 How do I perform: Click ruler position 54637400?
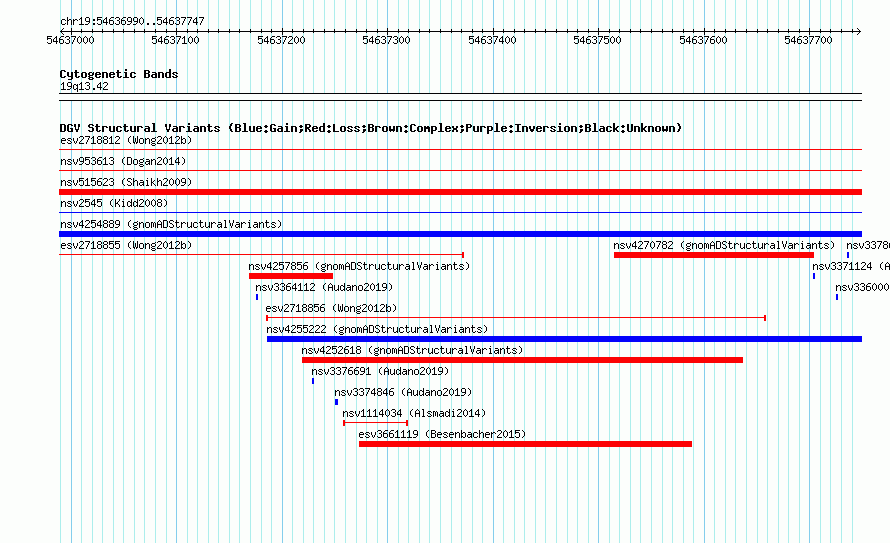pos(492,40)
